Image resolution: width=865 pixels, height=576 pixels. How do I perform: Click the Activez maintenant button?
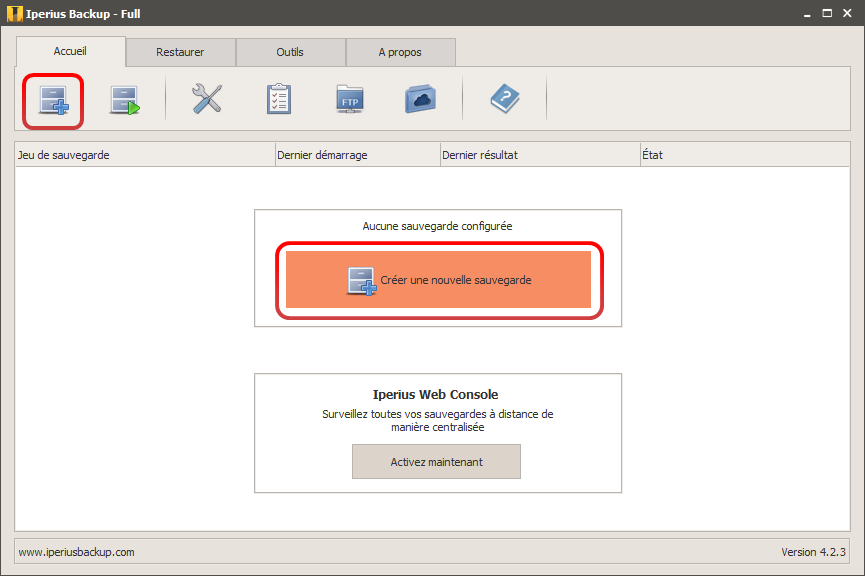click(436, 462)
